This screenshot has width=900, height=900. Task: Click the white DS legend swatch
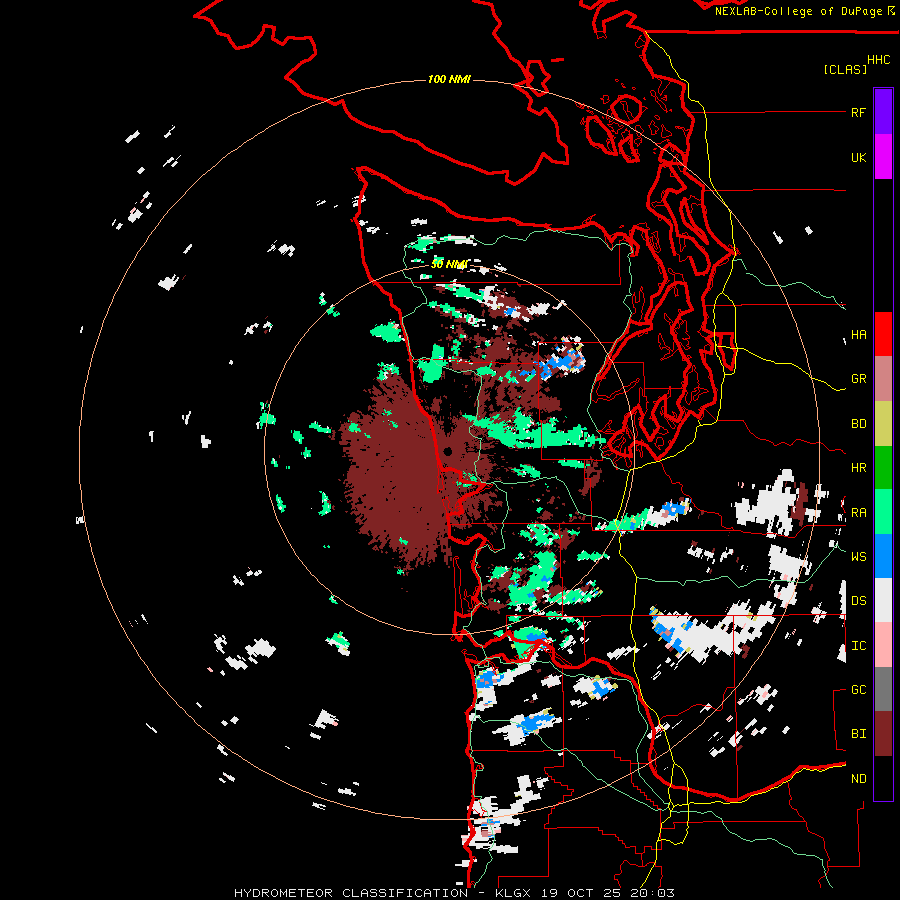883,600
